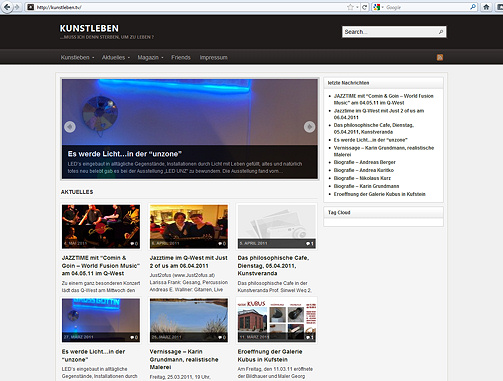Viewport: 503px width, 381px height.
Task: Expand the Magazin menu dropdown
Action: pyautogui.click(x=150, y=57)
